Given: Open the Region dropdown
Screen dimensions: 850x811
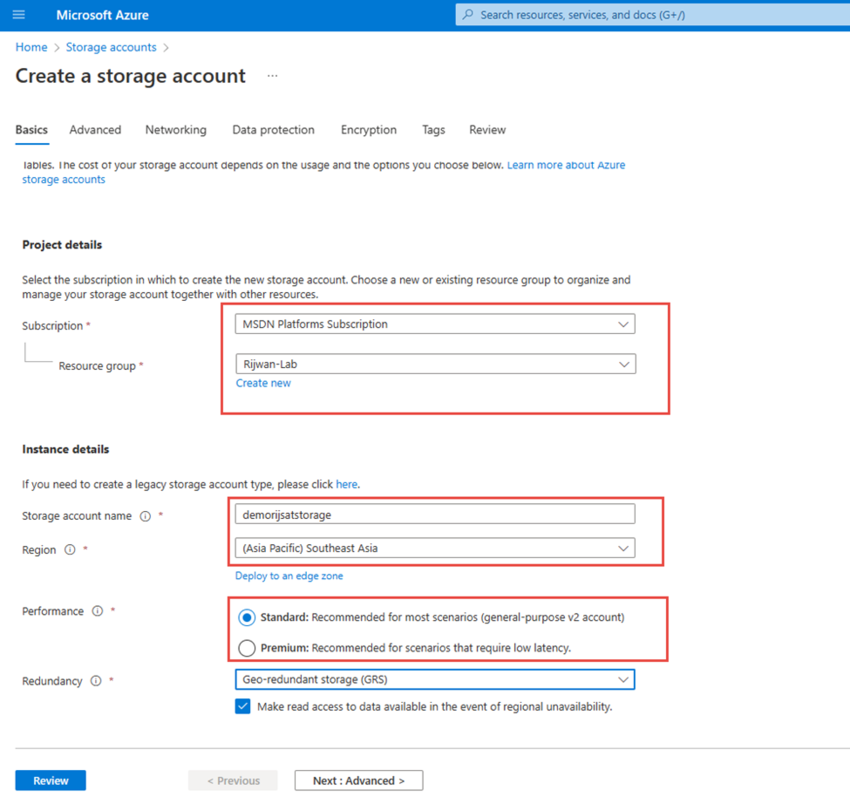Looking at the screenshot, I should [435, 548].
